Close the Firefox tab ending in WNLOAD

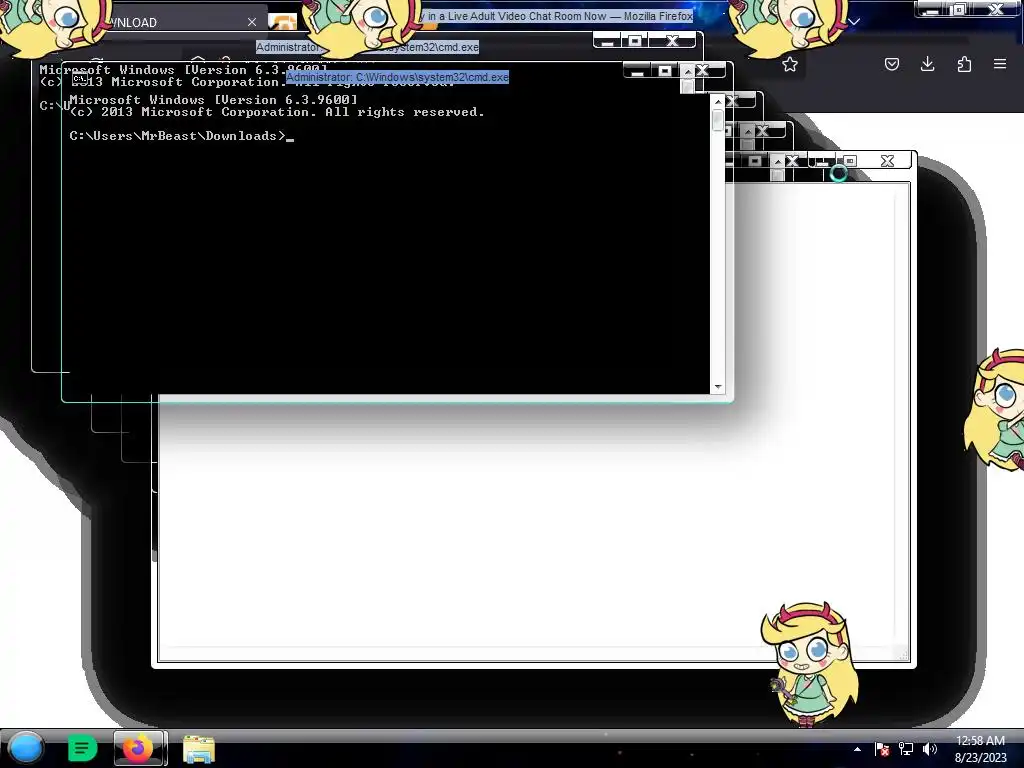coord(252,22)
